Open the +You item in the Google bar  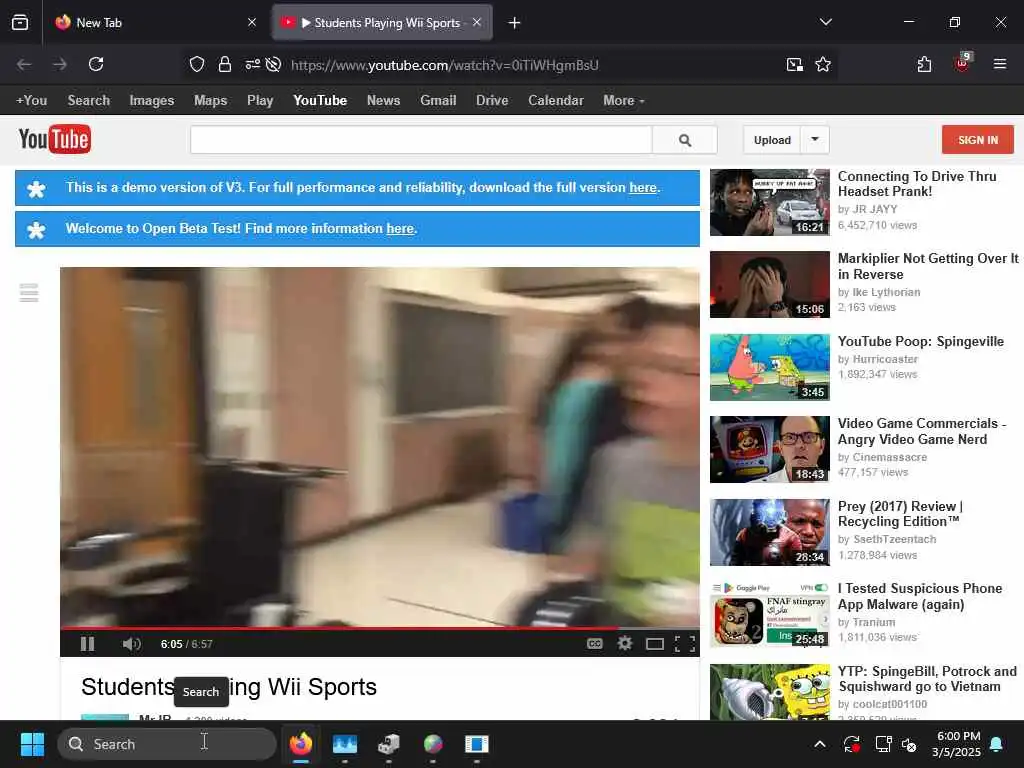(31, 101)
